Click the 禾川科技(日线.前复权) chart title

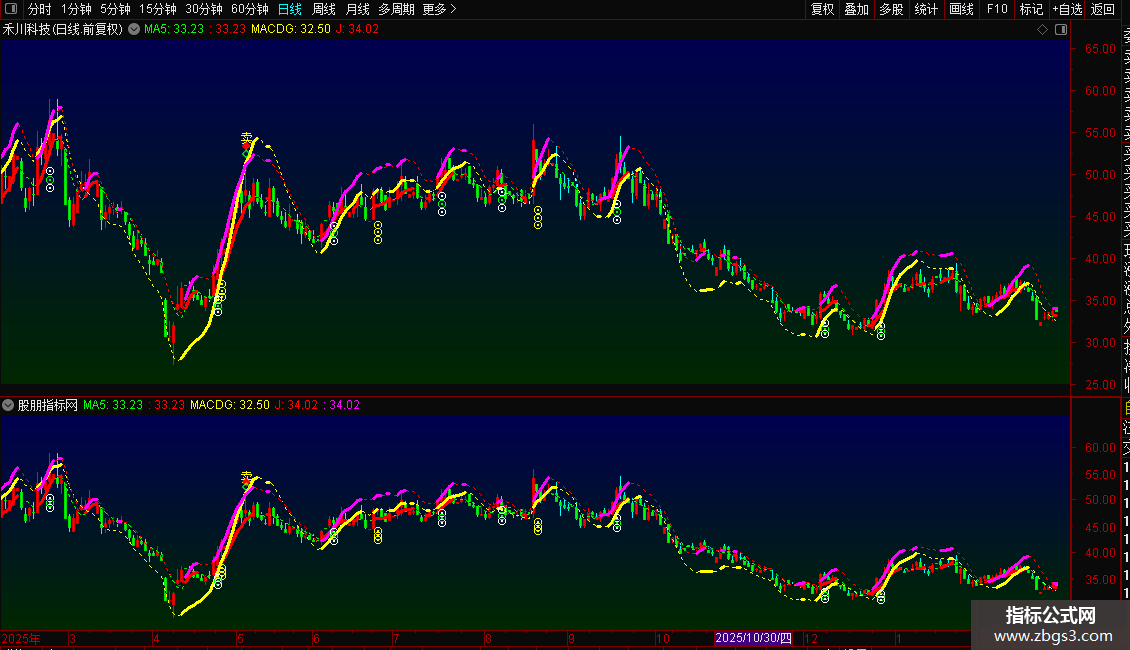63,29
